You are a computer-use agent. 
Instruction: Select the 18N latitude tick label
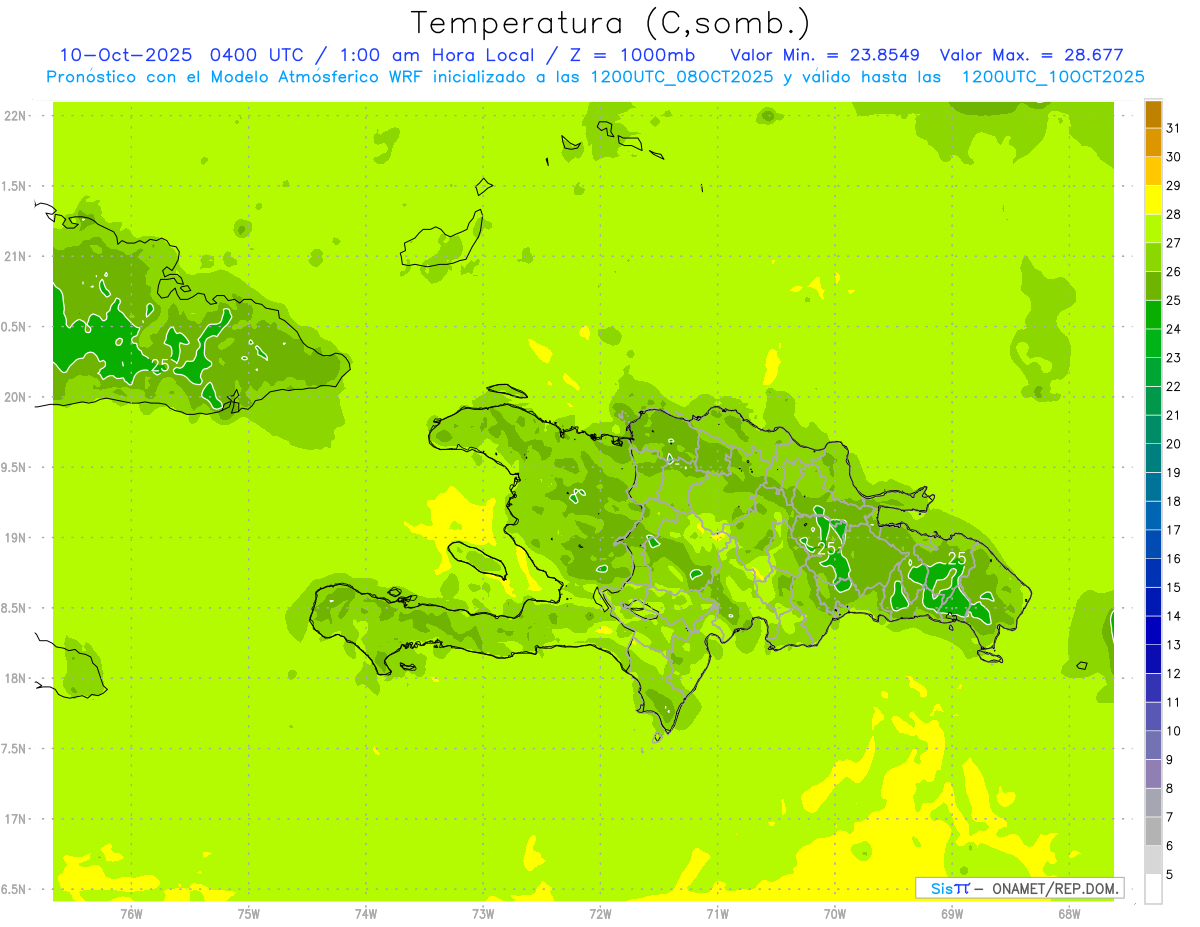(x=15, y=679)
